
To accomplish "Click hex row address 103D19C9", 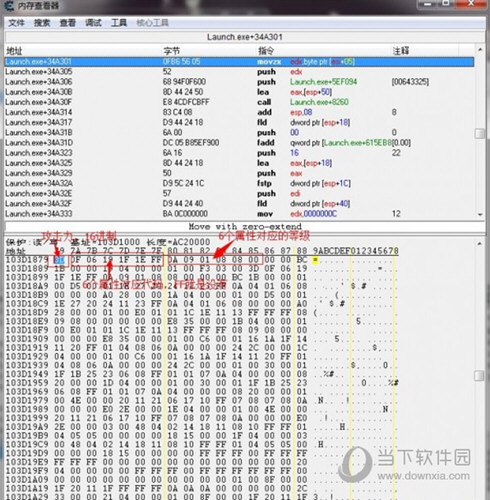I will 27,444.
